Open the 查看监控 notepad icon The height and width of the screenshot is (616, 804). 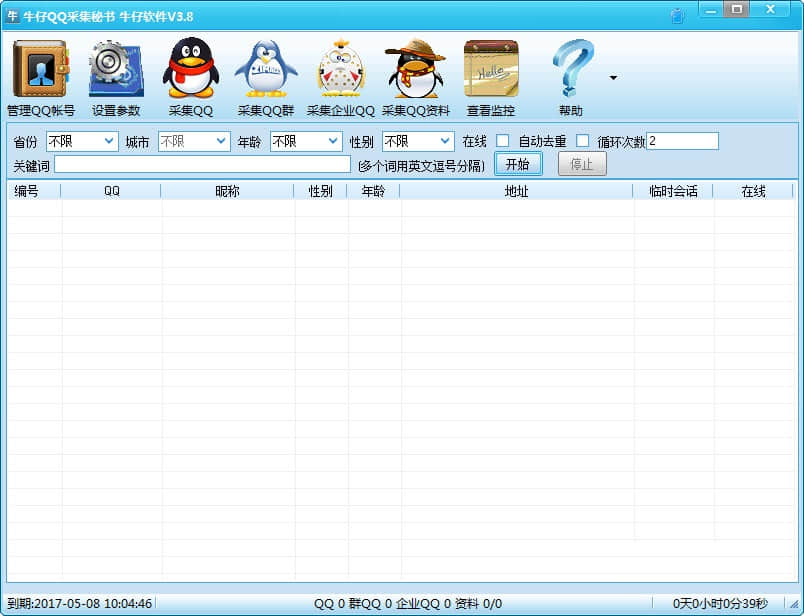pyautogui.click(x=491, y=69)
